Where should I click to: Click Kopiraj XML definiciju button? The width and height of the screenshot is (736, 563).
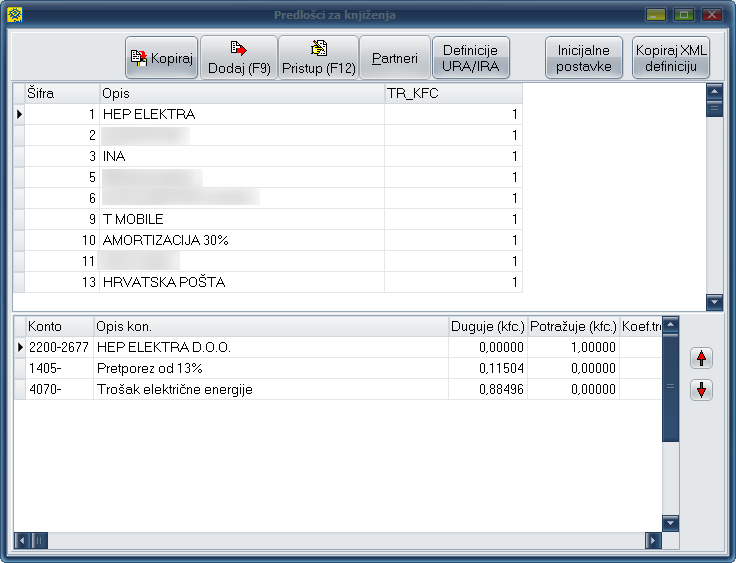(x=672, y=58)
